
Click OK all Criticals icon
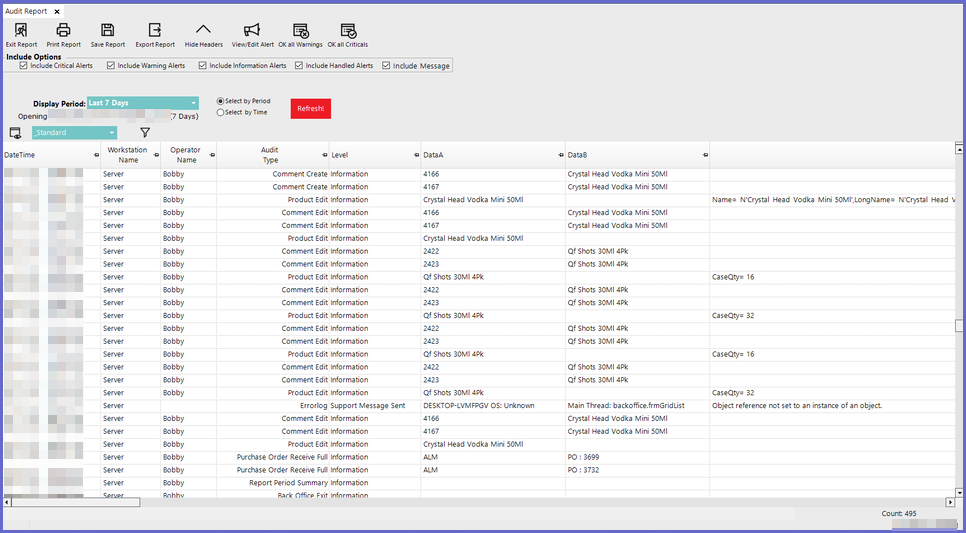click(x=348, y=31)
